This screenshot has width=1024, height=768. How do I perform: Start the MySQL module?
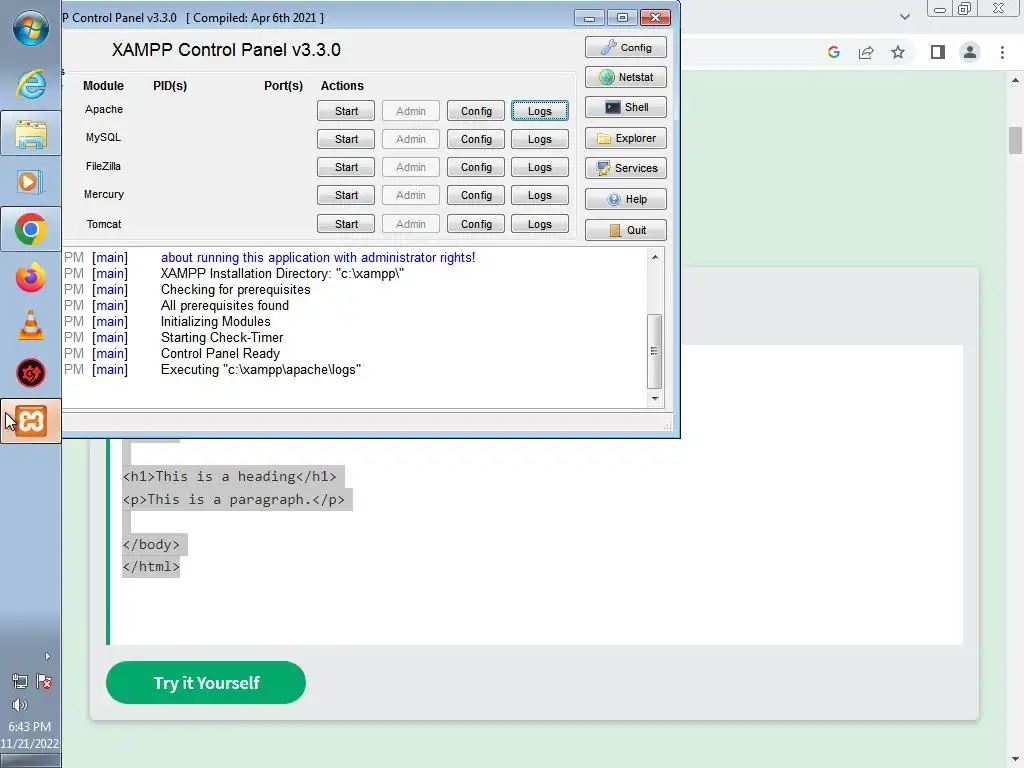[x=346, y=139]
